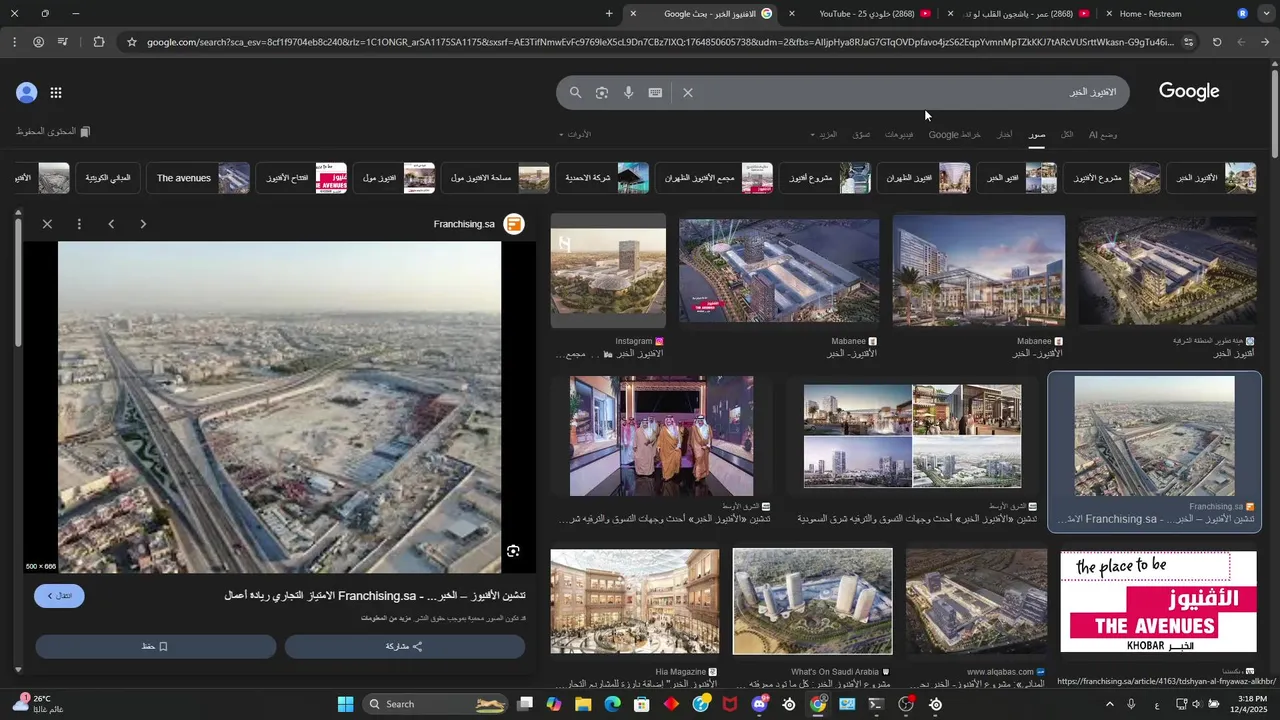This screenshot has height=720, width=1280.
Task: Open المحتوى المحفوظ saved content link
Action: click(53, 132)
